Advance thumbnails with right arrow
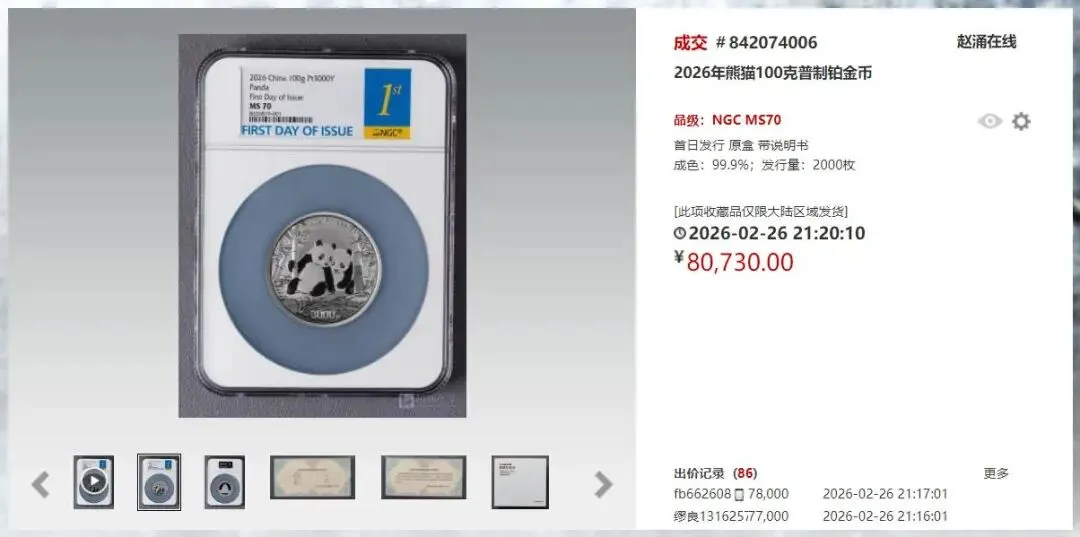This screenshot has width=1080, height=537. tap(603, 484)
